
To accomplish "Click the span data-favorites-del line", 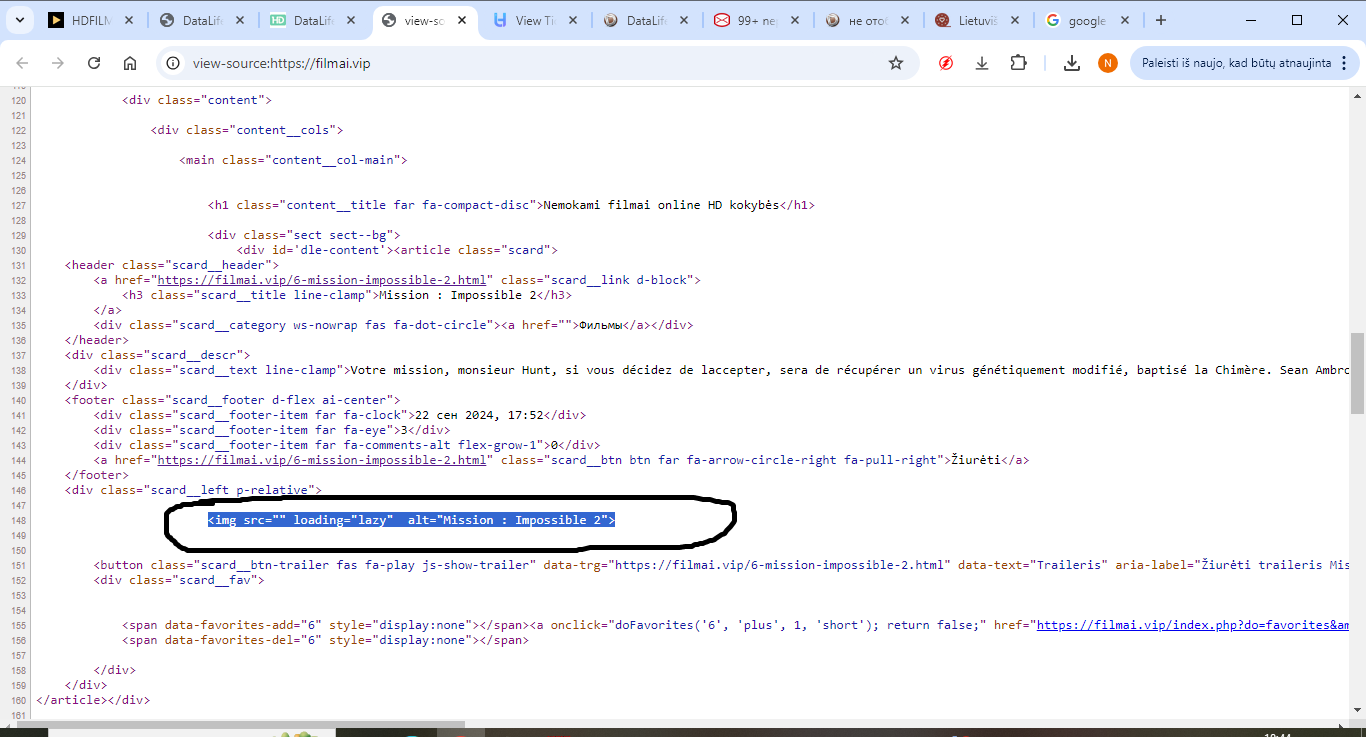I will coord(325,640).
